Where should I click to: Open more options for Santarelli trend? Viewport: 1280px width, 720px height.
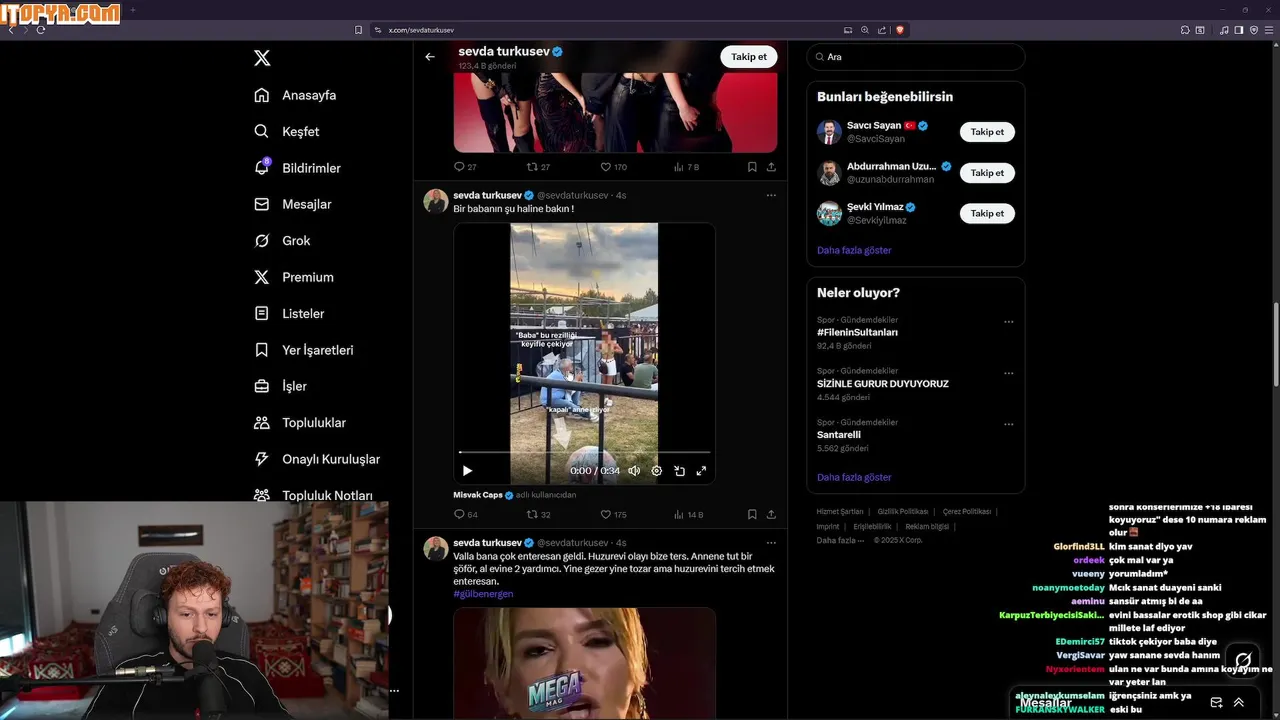(1008, 424)
